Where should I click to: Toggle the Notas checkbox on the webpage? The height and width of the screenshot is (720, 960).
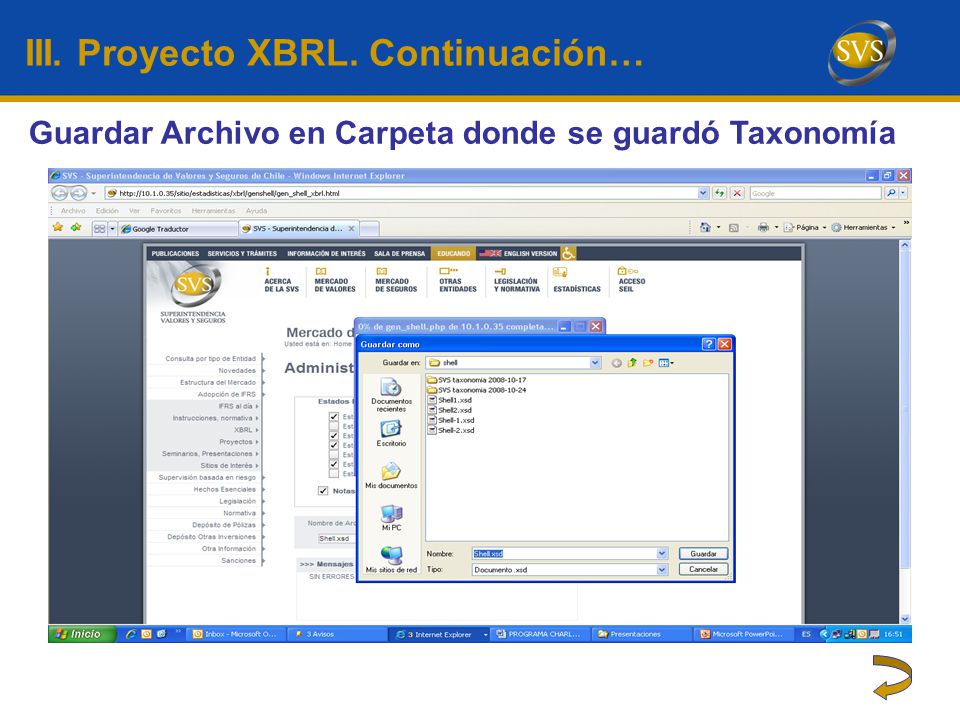click(323, 490)
